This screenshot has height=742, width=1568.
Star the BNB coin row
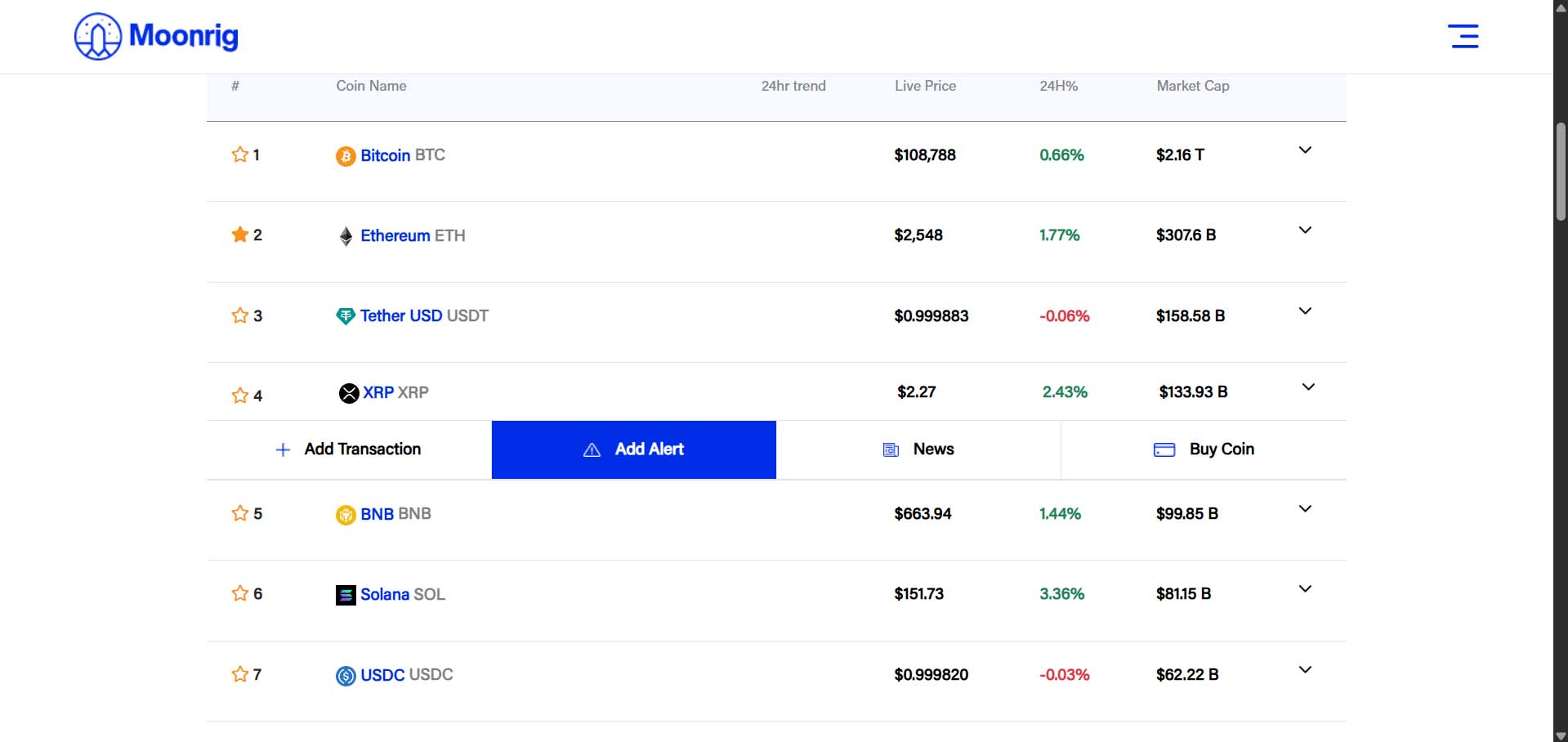pyautogui.click(x=239, y=513)
